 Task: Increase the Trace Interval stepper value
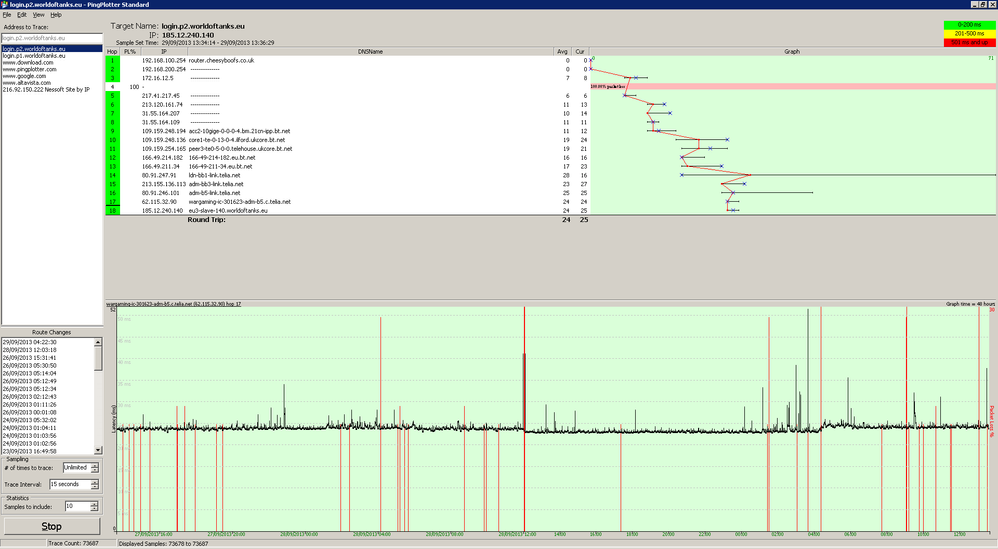95,482
